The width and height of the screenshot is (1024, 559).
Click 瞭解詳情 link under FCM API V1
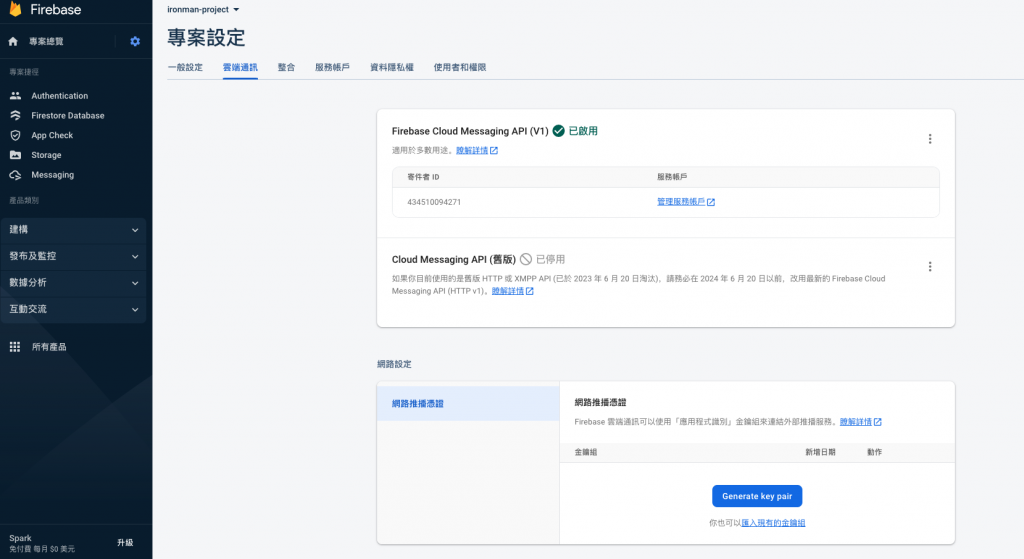[x=472, y=150]
